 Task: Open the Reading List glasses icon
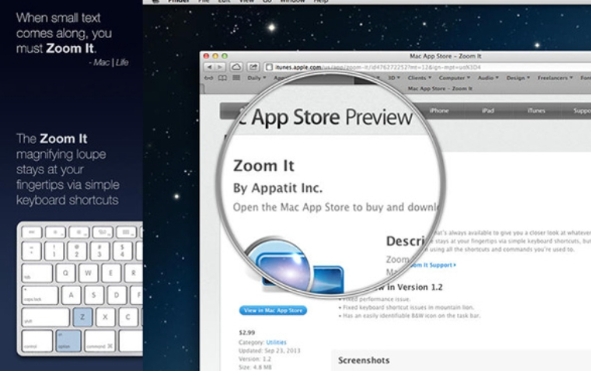click(x=209, y=78)
